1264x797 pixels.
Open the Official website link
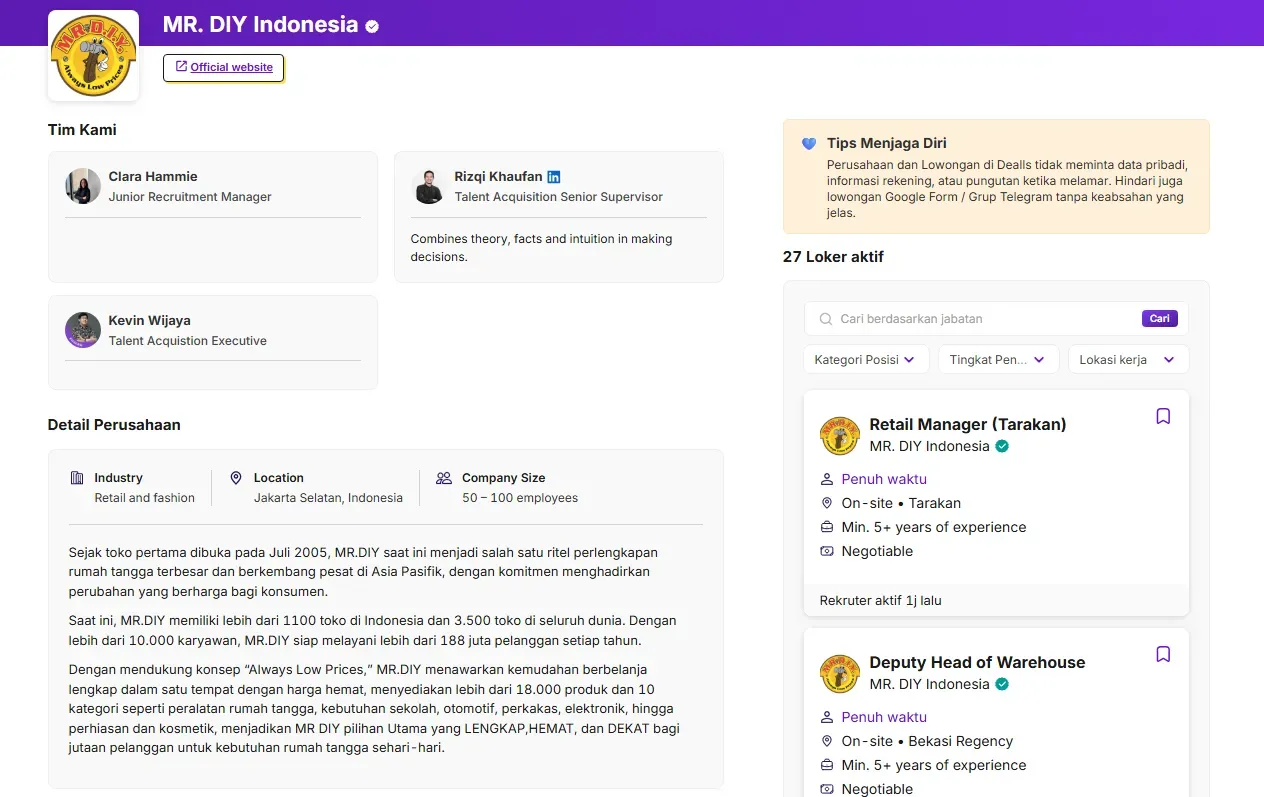(224, 67)
